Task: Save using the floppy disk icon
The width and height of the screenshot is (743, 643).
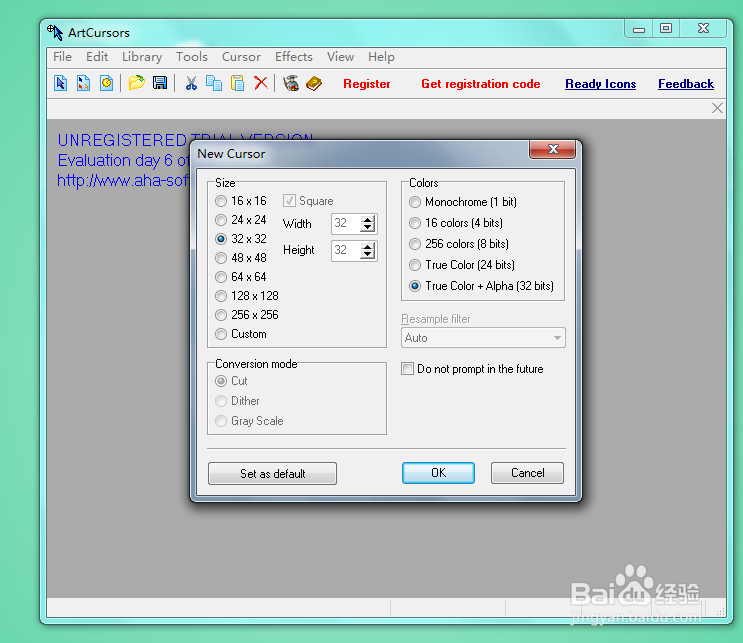Action: (160, 83)
